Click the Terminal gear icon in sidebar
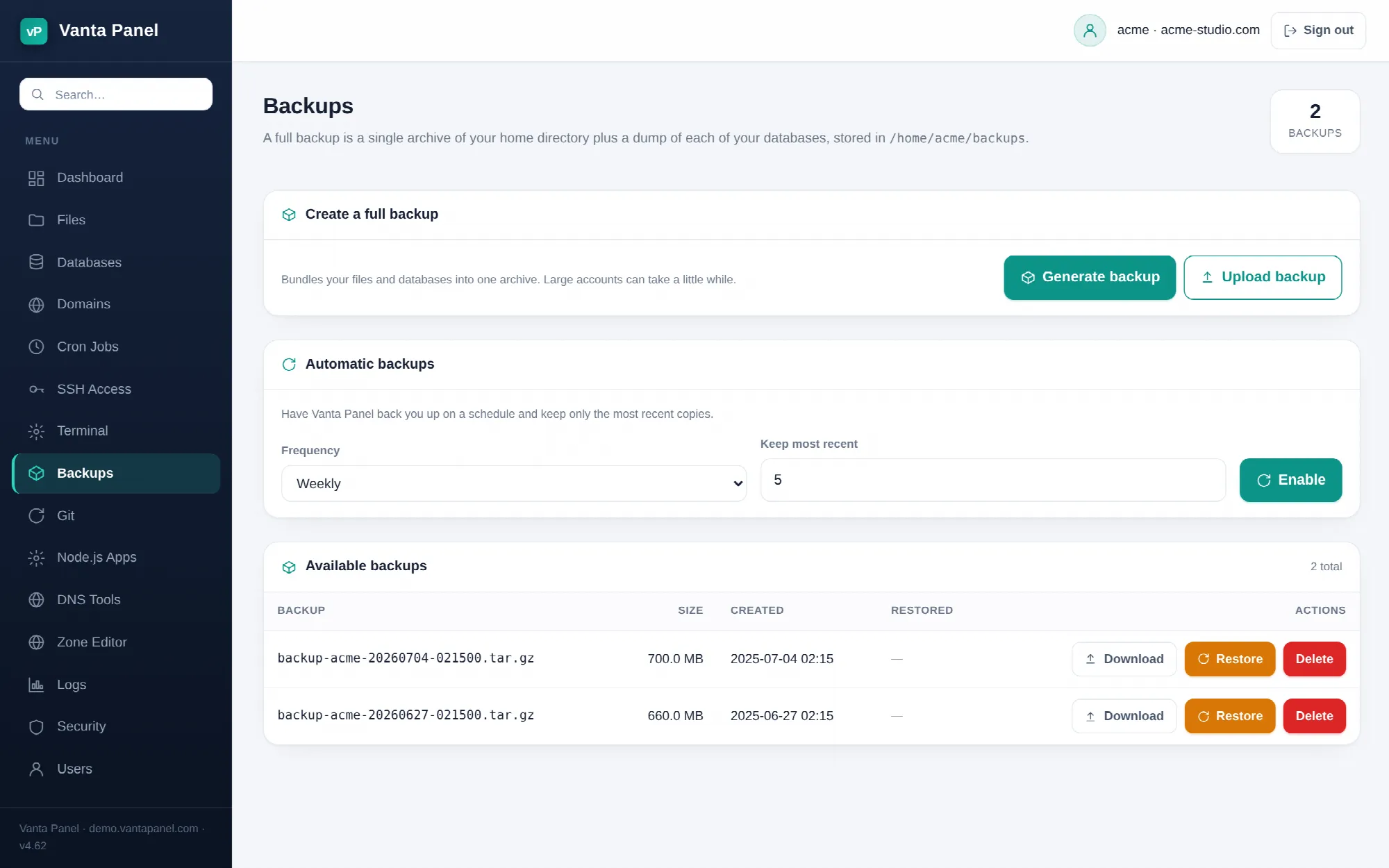1389x868 pixels. (x=36, y=431)
